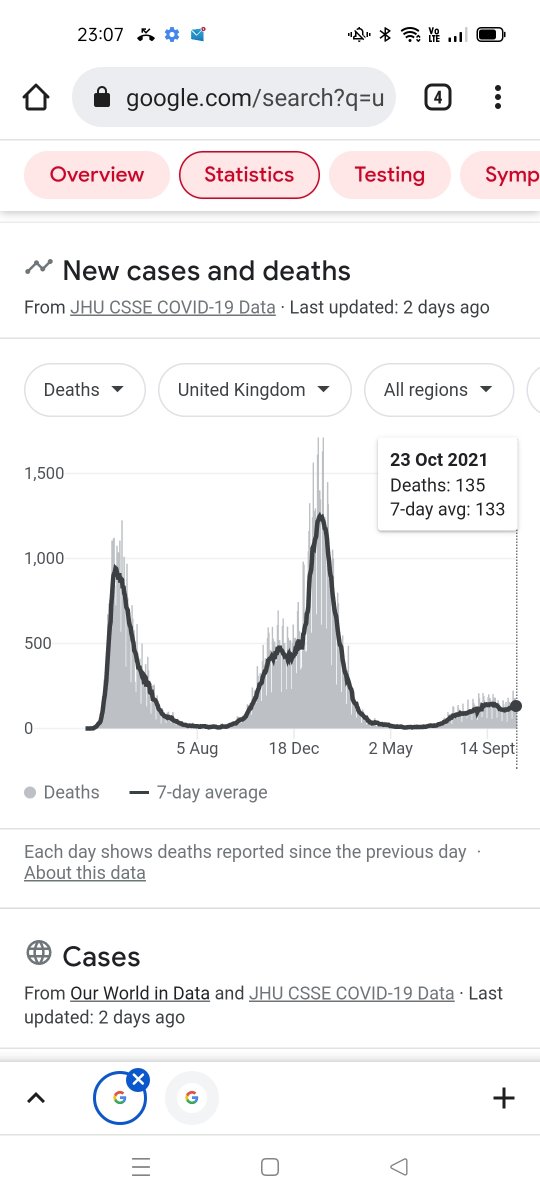Viewport: 540px width, 1200px height.
Task: Collapse the tab strip with the up chevron
Action: [36, 1098]
